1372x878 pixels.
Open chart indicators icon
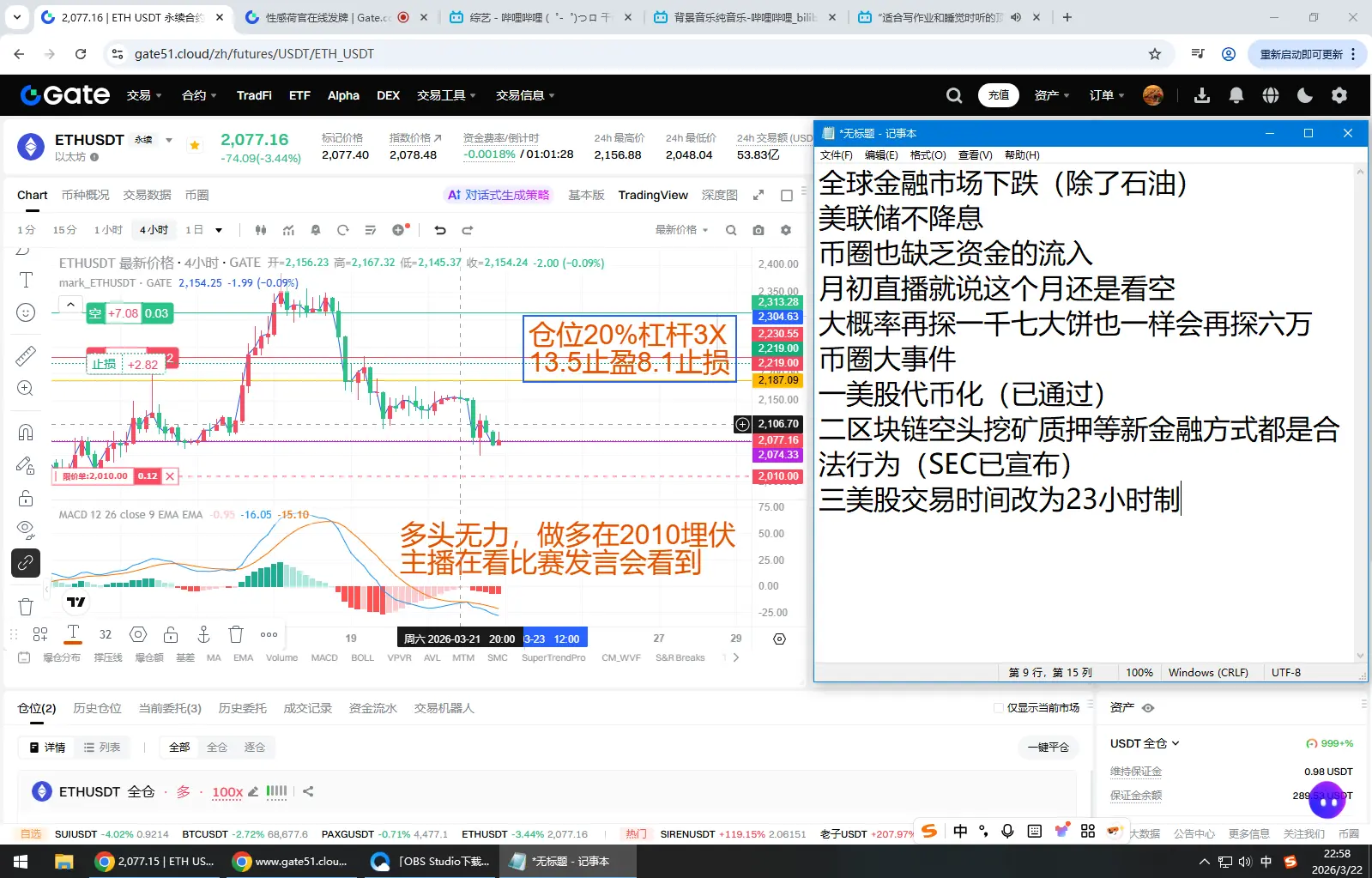click(x=288, y=230)
